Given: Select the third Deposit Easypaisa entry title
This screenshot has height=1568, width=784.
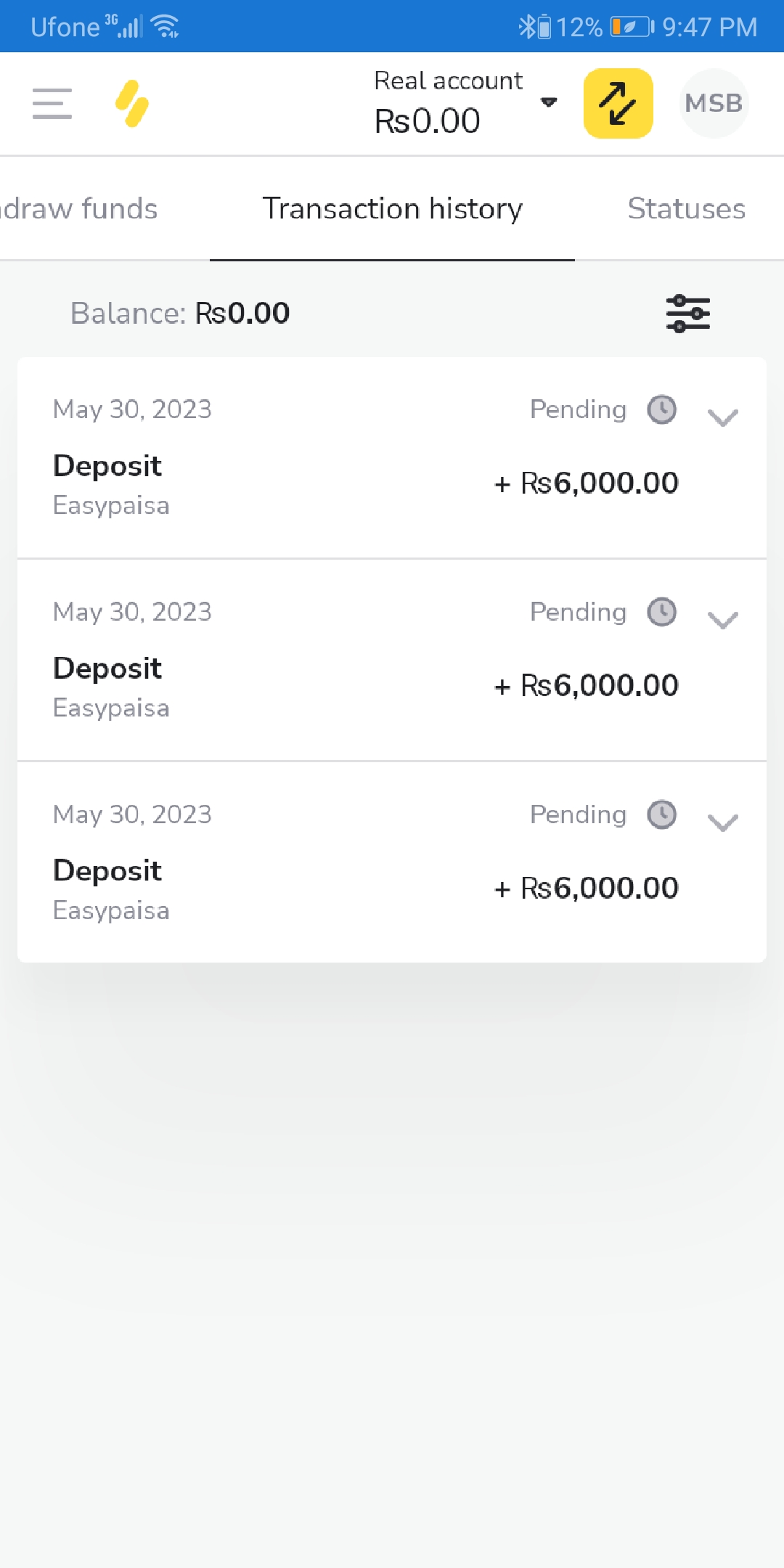Looking at the screenshot, I should coord(107,870).
